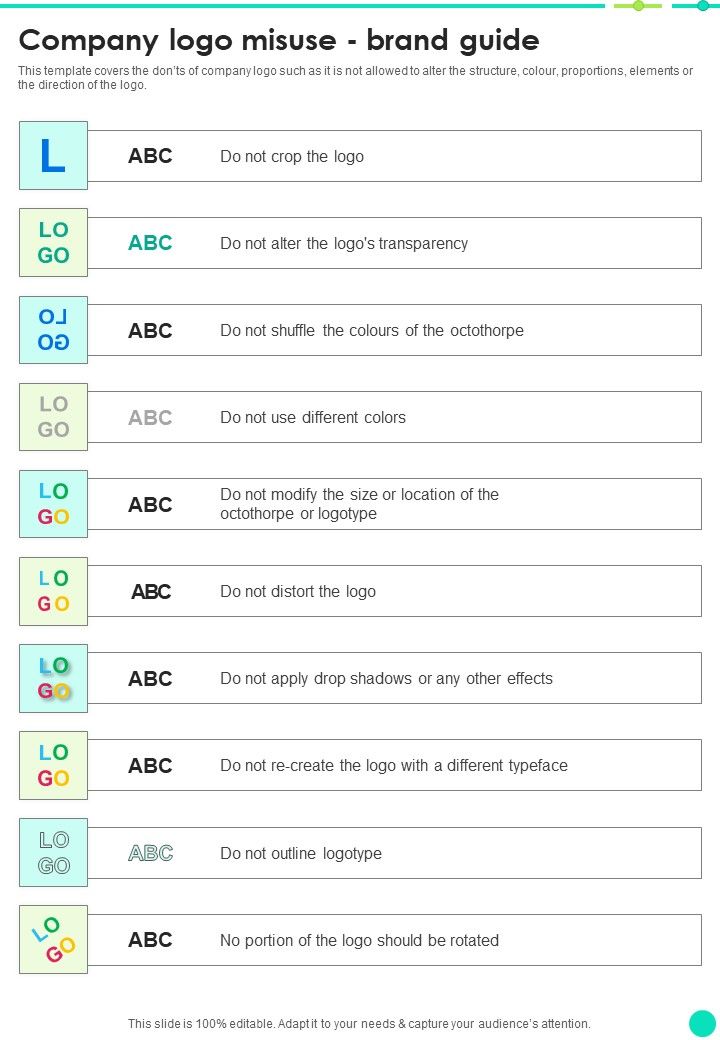The image size is (720, 1040).
Task: Click the mirrored blue LOGO icon
Action: click(53, 330)
